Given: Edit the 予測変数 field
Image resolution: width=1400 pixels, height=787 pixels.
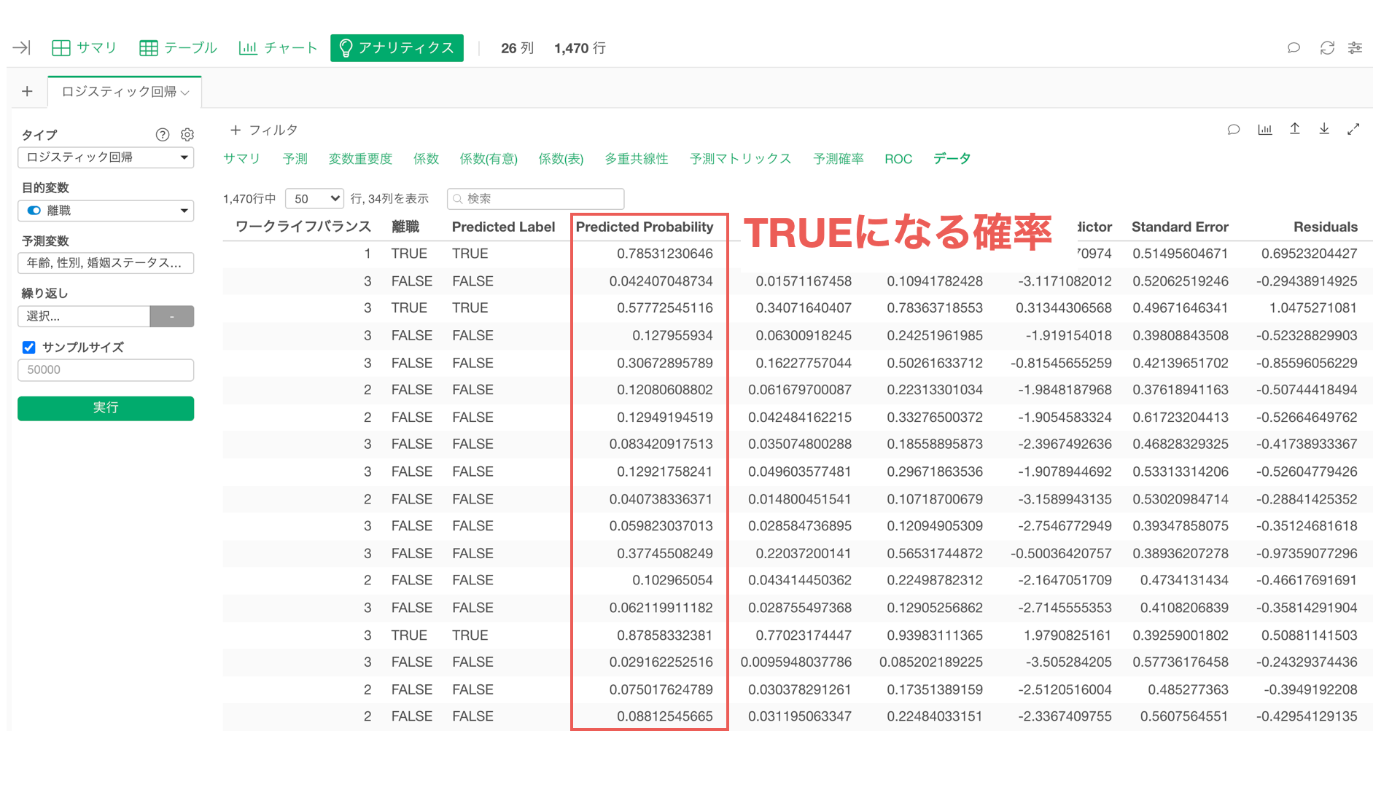Looking at the screenshot, I should (x=106, y=263).
